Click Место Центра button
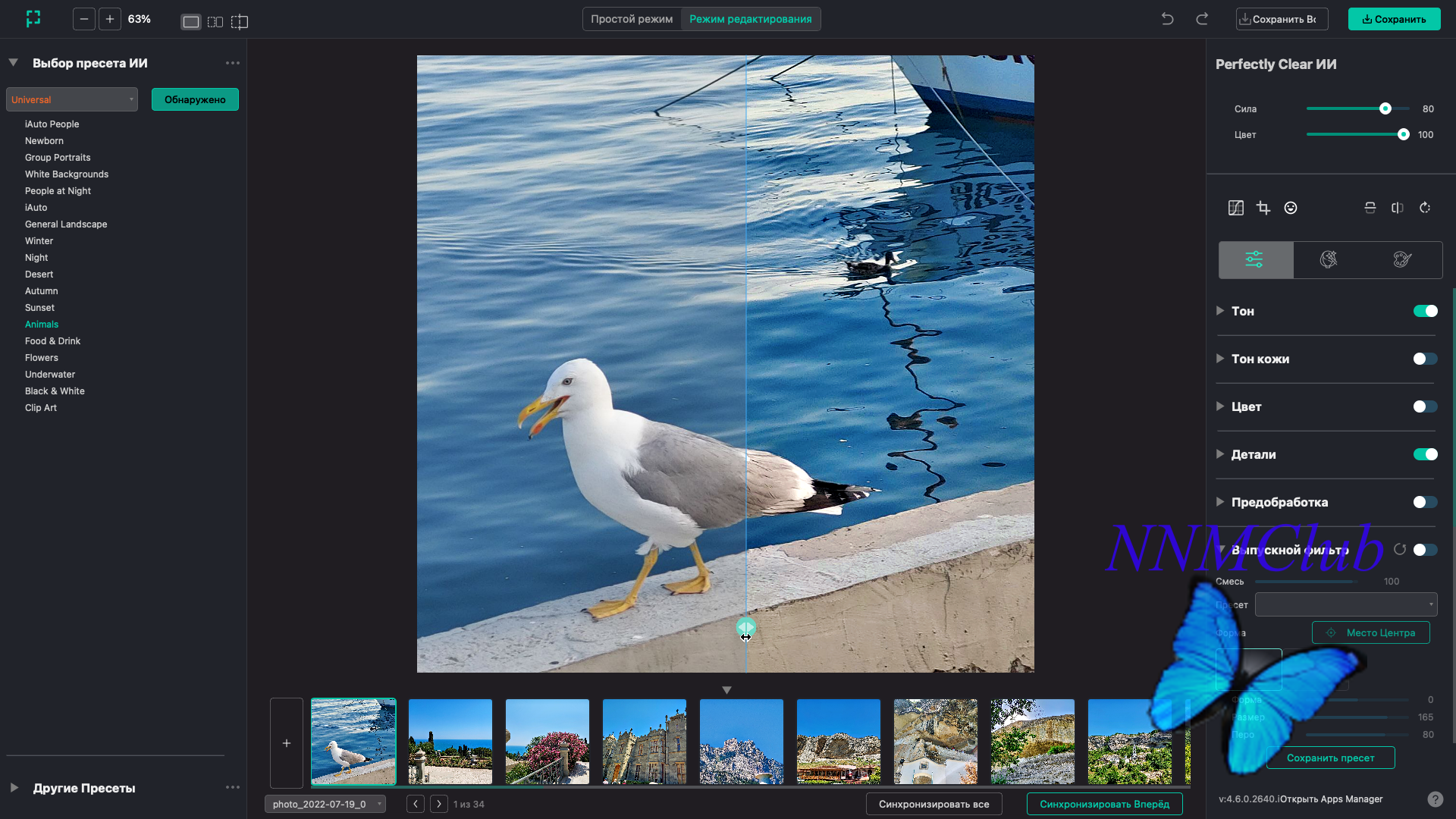This screenshot has width=1456, height=819. tap(1371, 632)
